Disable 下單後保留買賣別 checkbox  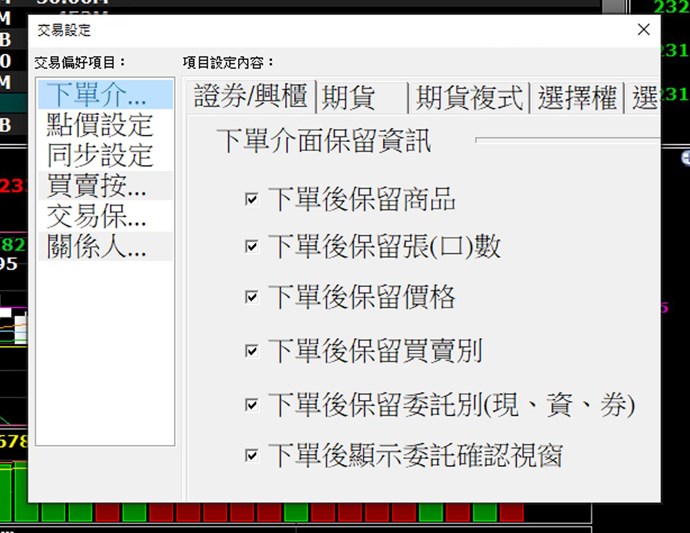click(x=251, y=351)
